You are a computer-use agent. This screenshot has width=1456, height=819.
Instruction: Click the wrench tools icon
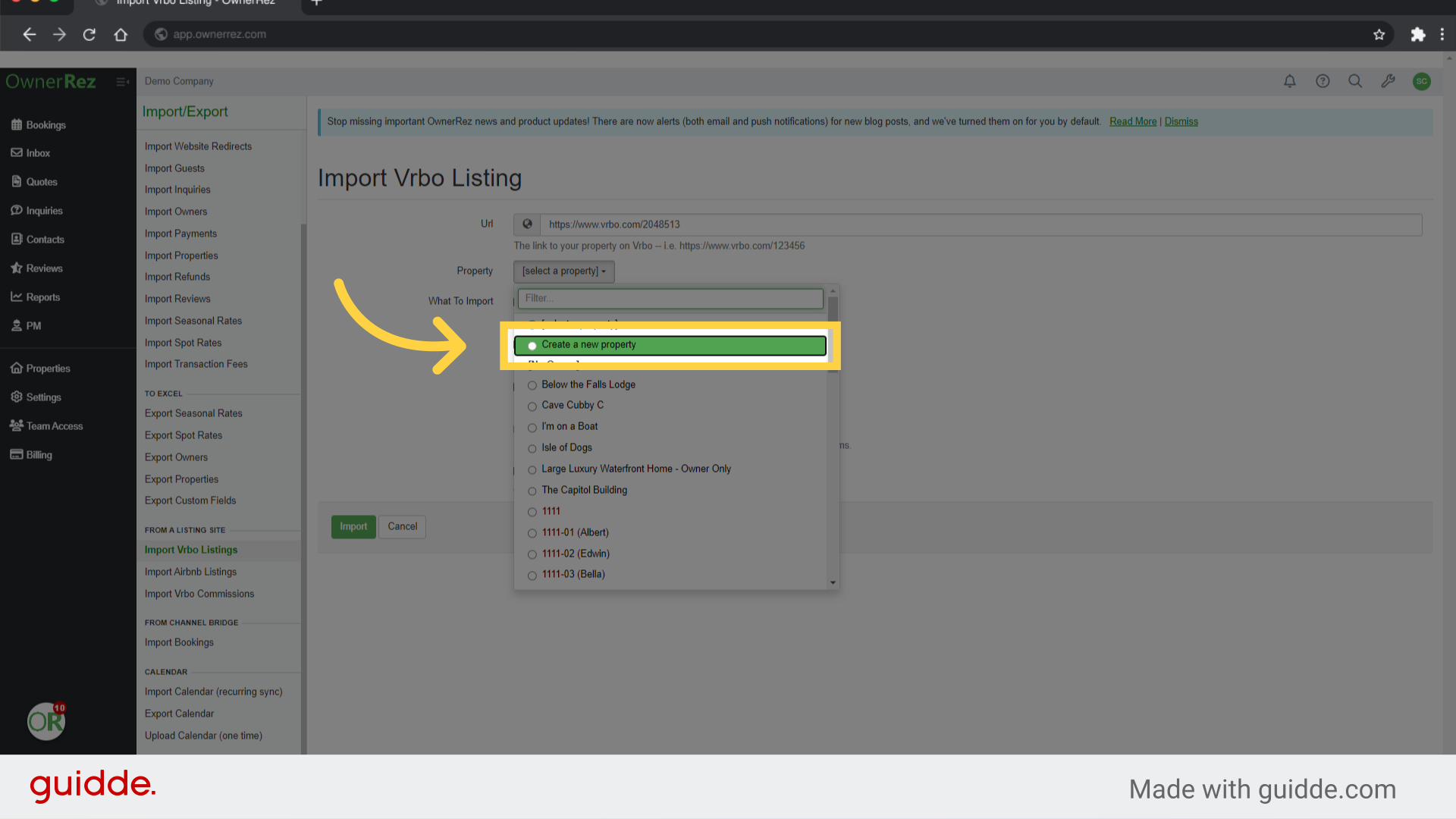coord(1388,81)
